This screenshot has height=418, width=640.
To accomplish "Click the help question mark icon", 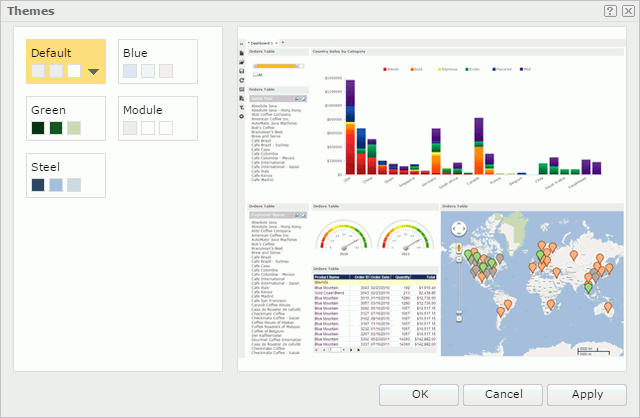I will click(x=610, y=10).
